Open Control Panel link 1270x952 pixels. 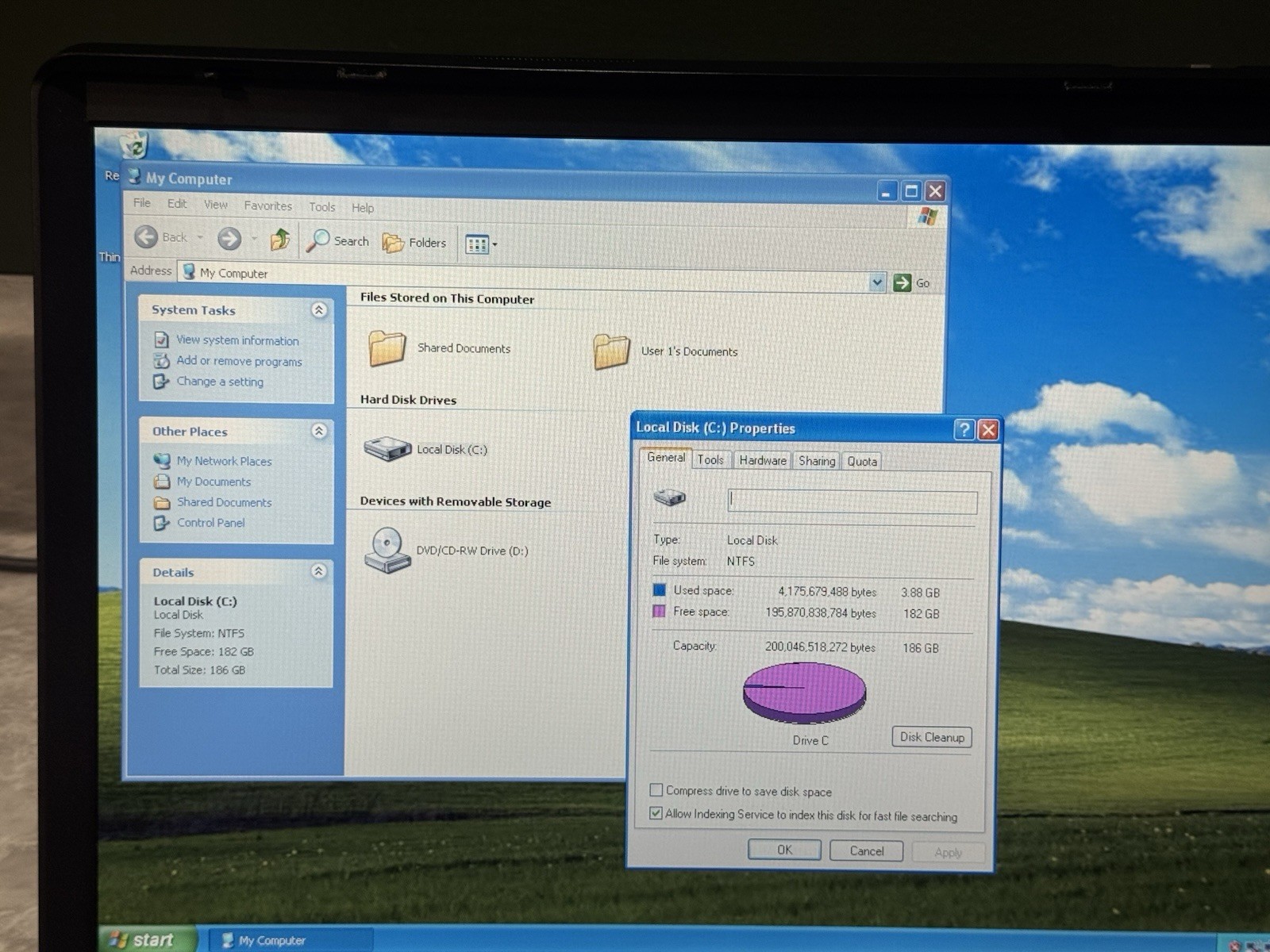pos(210,523)
